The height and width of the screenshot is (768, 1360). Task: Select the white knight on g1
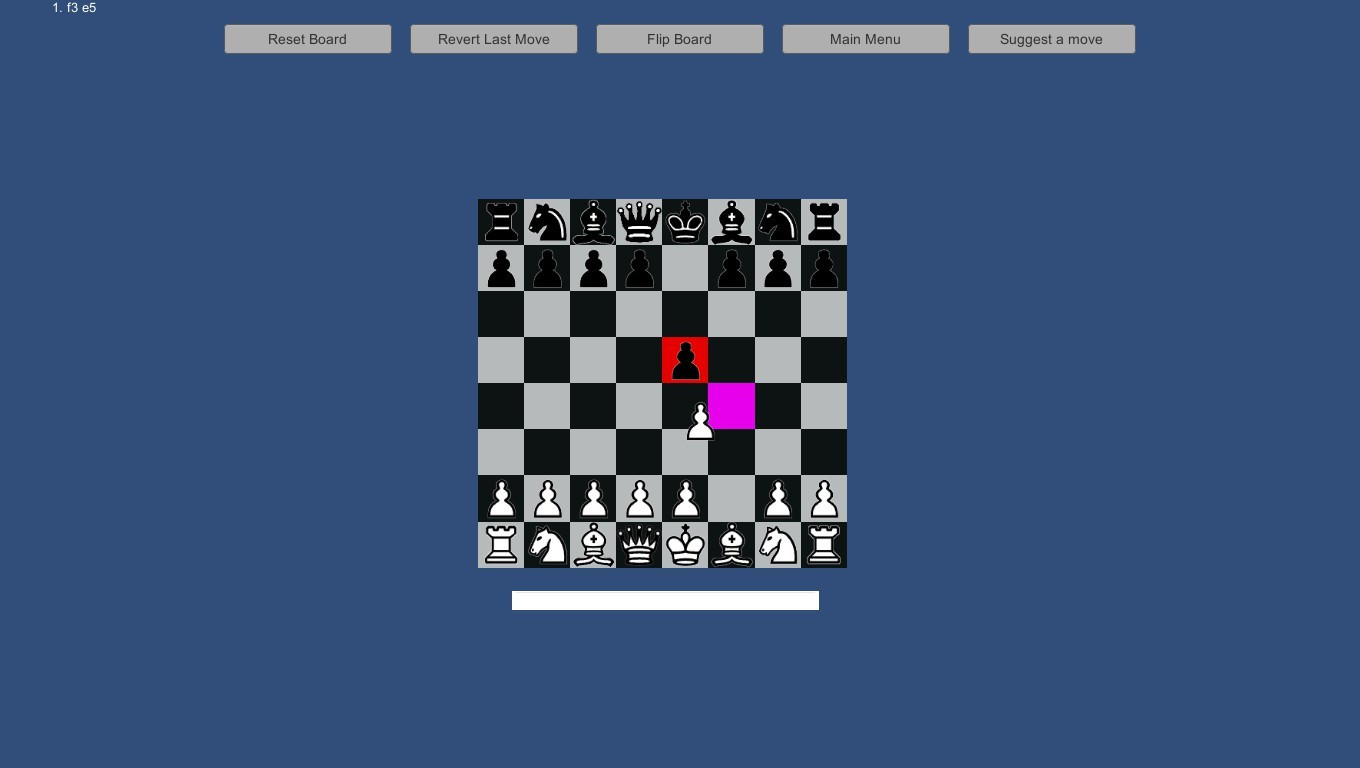click(x=777, y=545)
